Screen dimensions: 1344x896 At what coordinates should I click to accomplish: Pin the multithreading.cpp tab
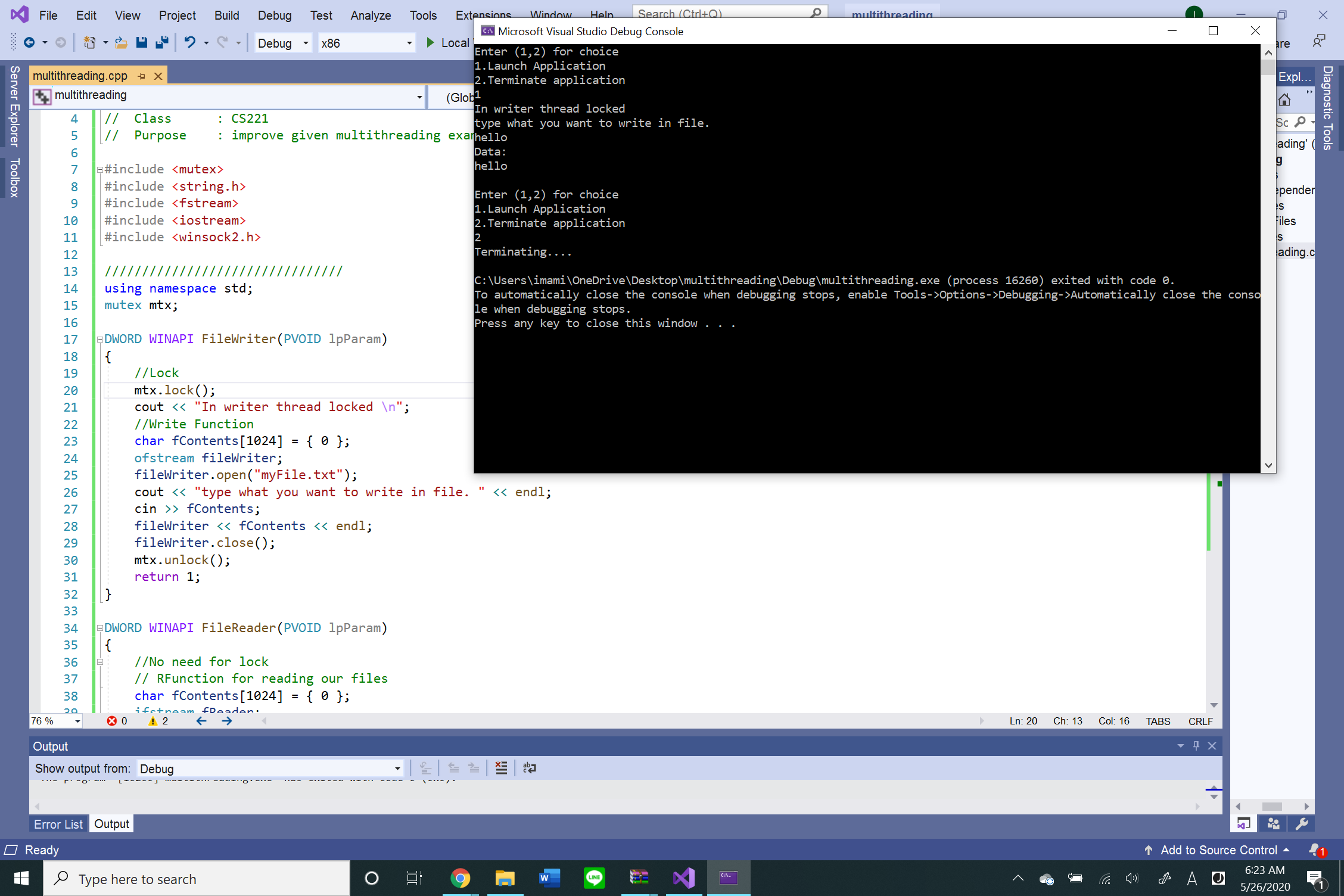pyautogui.click(x=141, y=76)
